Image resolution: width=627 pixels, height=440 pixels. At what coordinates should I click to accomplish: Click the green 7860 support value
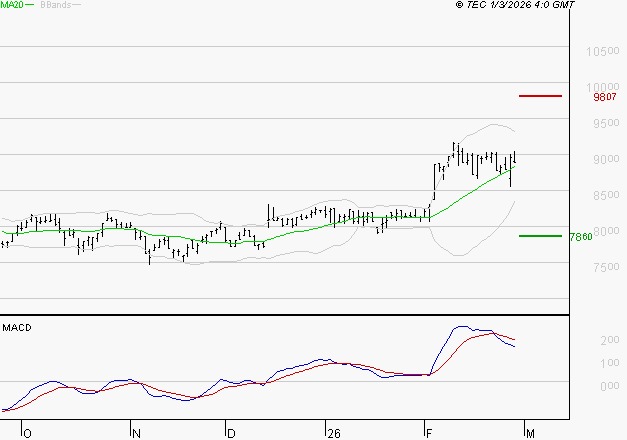click(x=581, y=237)
